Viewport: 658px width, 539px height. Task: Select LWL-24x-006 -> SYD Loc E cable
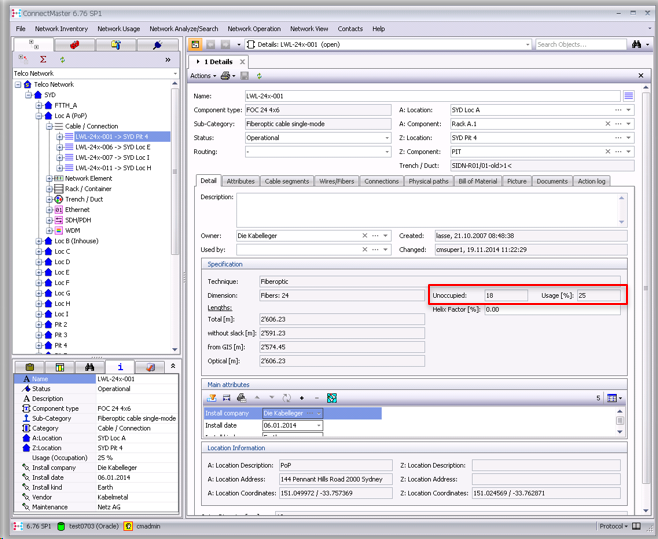click(x=112, y=147)
